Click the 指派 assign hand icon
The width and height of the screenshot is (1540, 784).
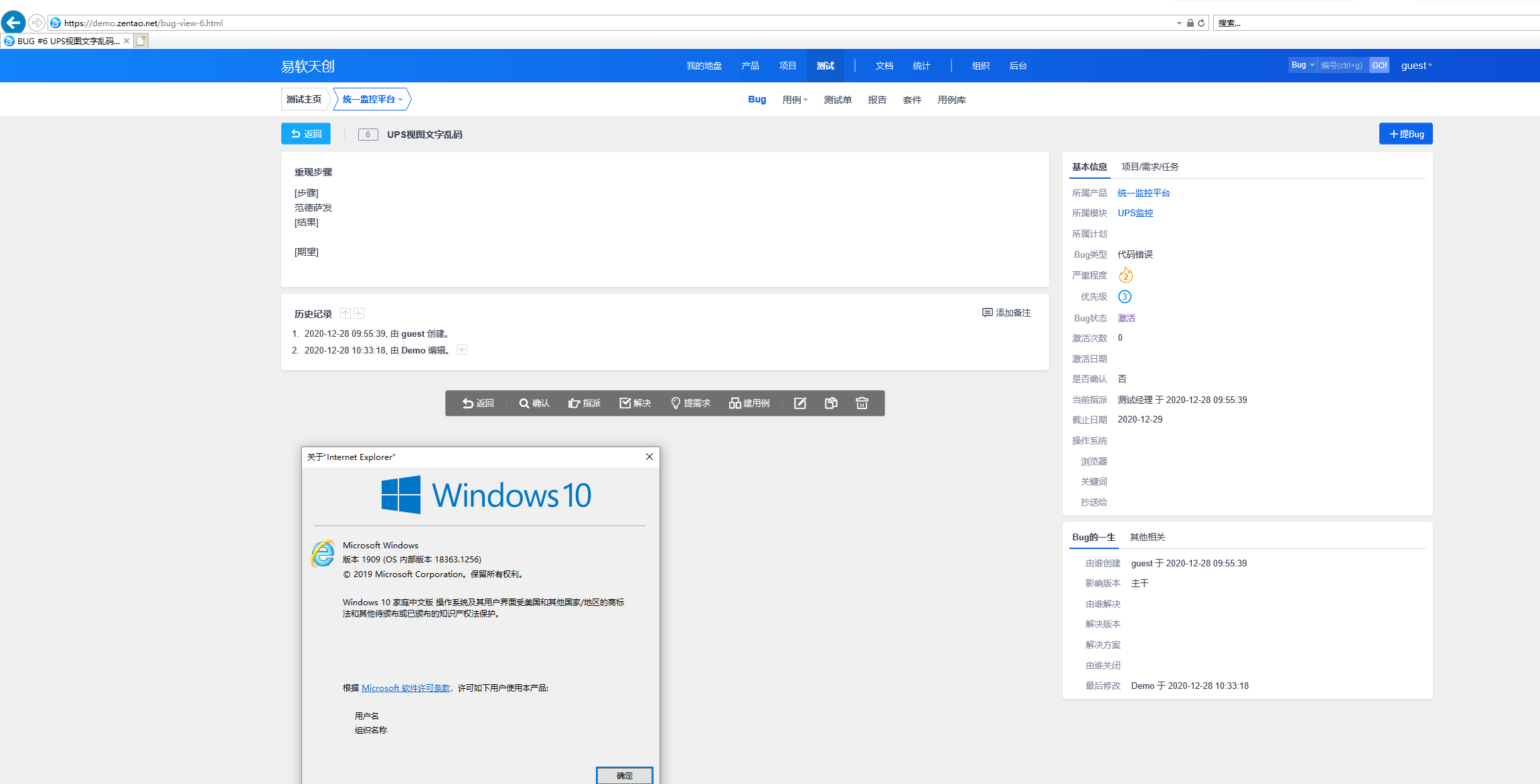[x=584, y=403]
